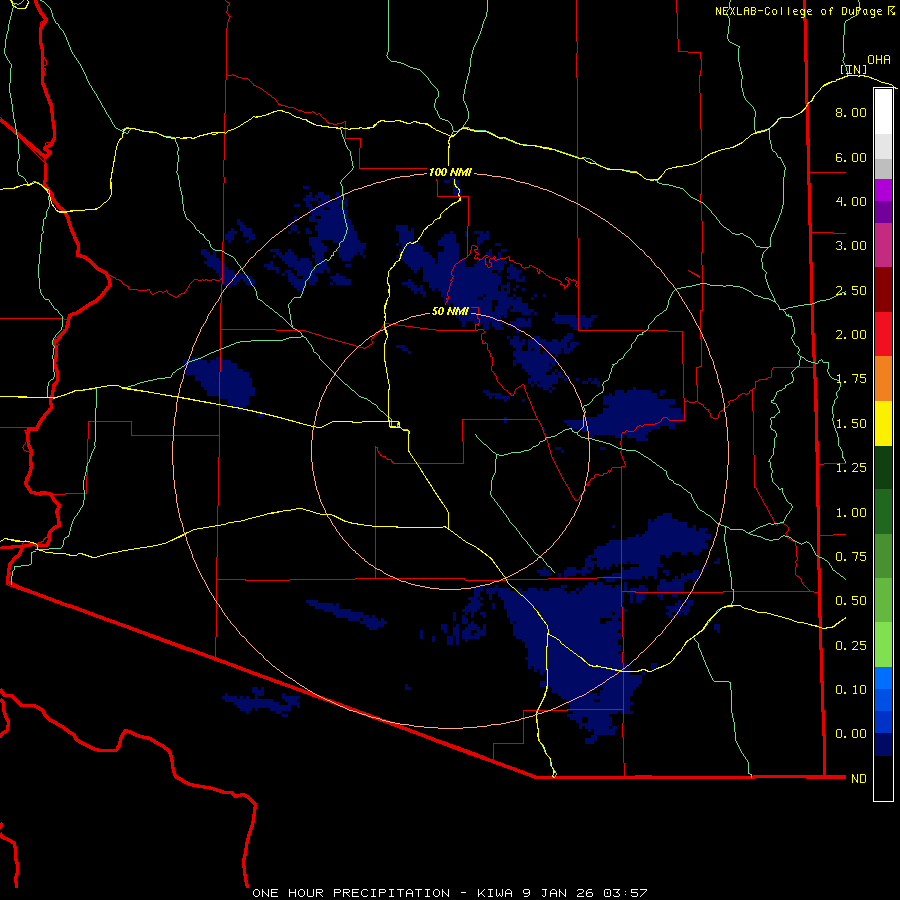Click the 6.00 legend value
Screen dimensions: 900x900
(851, 157)
